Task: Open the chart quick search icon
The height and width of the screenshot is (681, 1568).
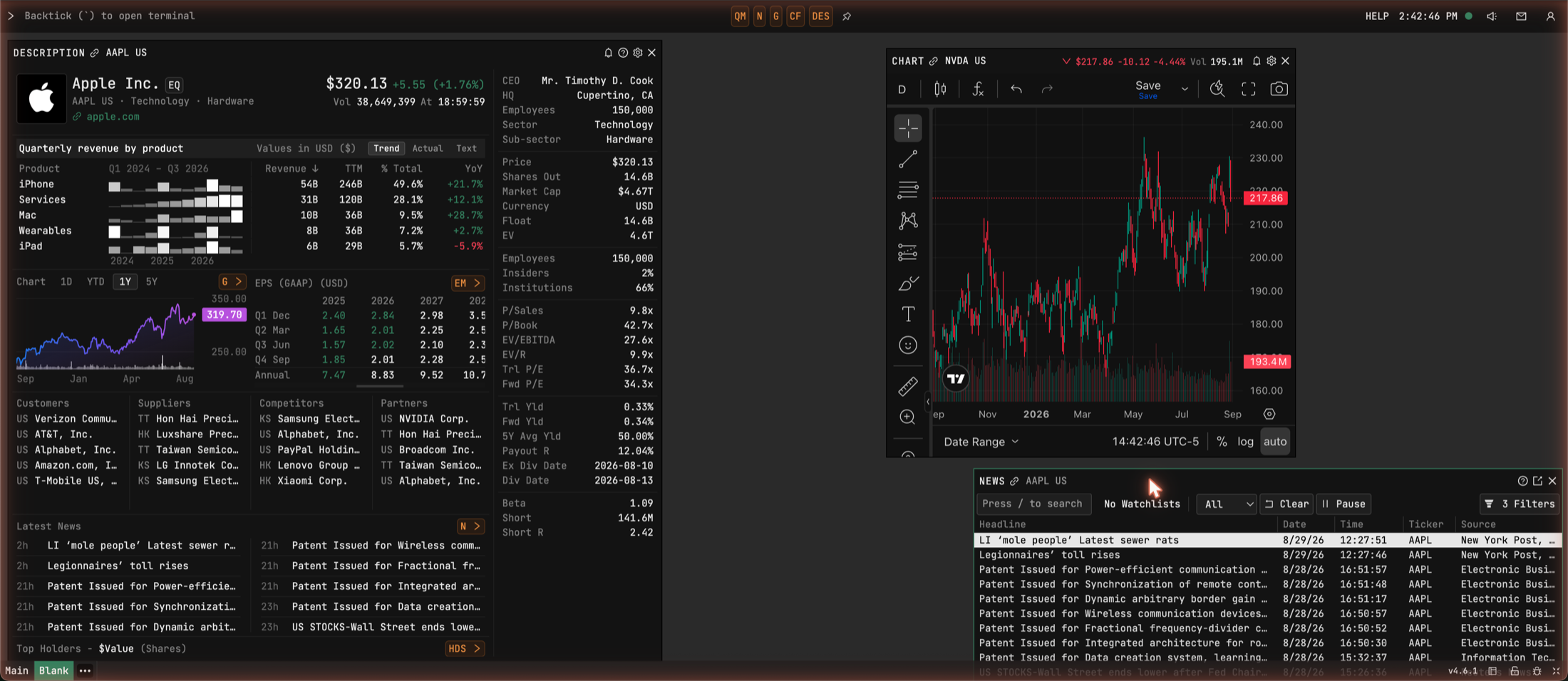Action: tap(1217, 89)
